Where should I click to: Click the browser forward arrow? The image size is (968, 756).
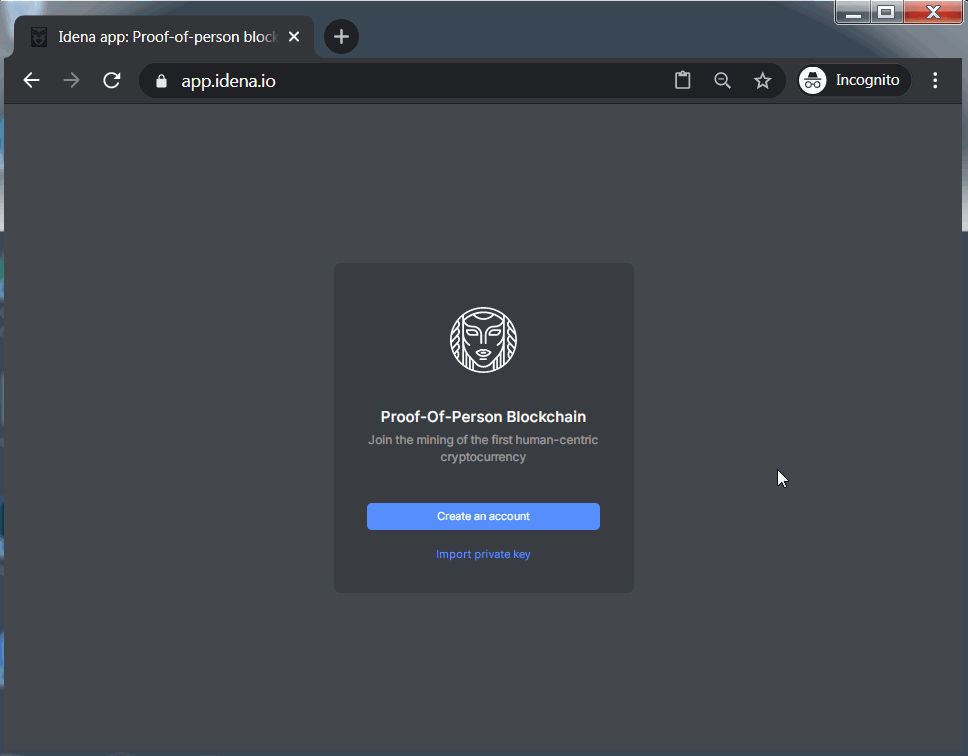point(72,80)
